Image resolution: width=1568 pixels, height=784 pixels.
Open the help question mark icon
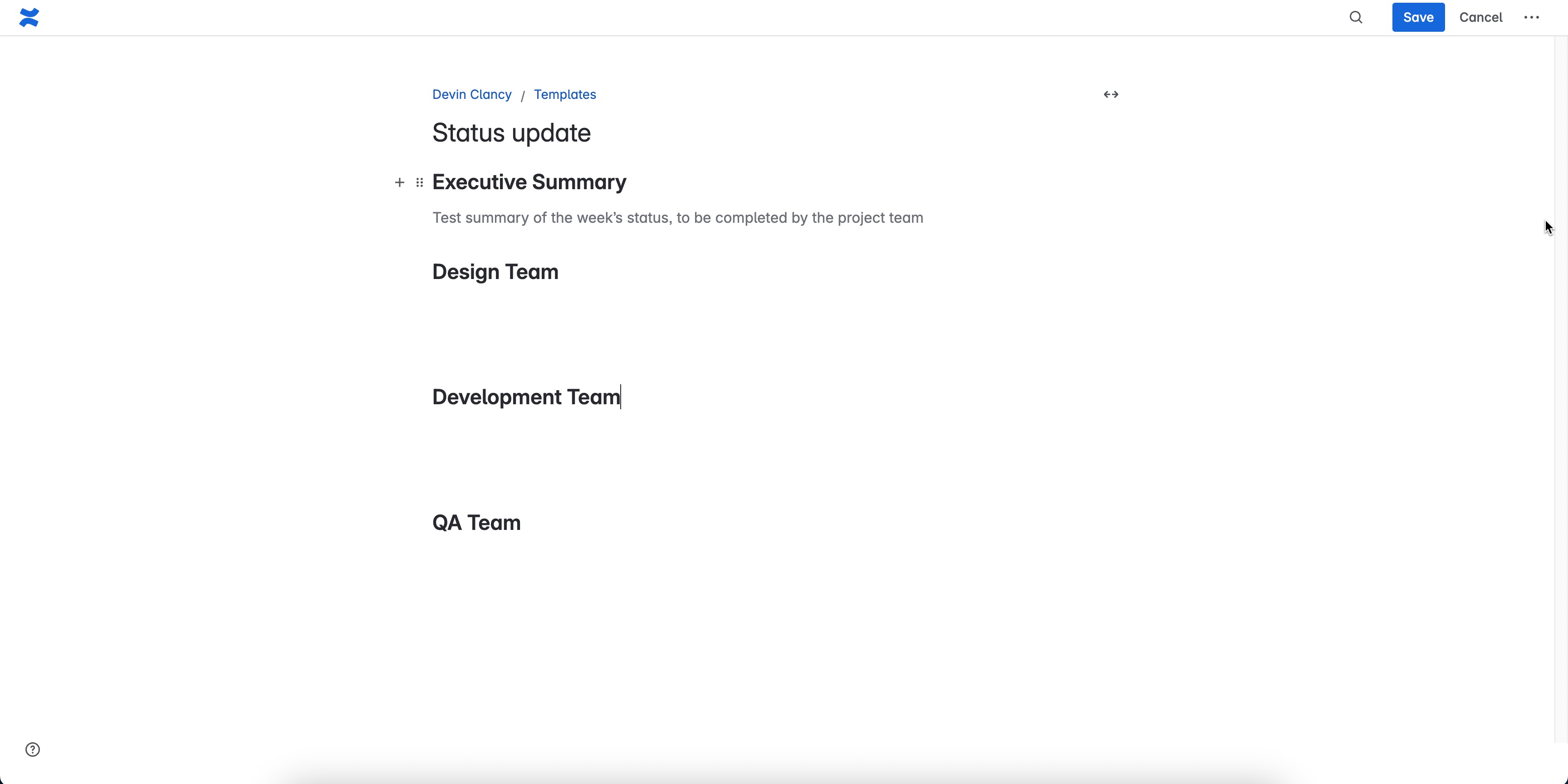[33, 750]
